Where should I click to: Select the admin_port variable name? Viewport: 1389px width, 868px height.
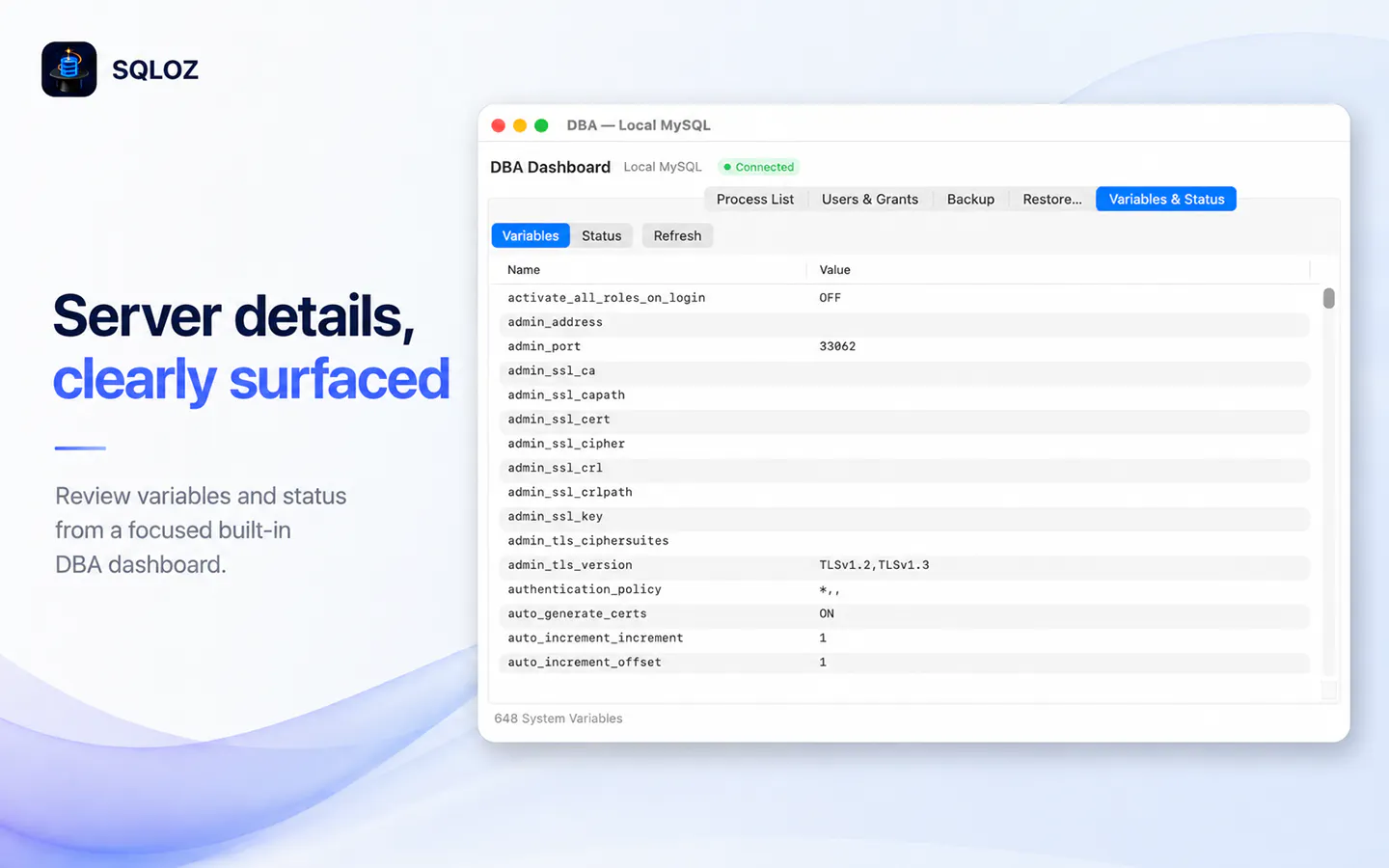click(x=544, y=346)
